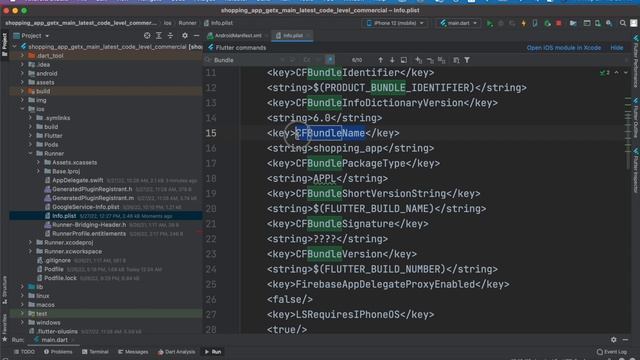Viewport: 640px width, 360px height.
Task: Open the TODO tool window tab
Action: [24, 351]
